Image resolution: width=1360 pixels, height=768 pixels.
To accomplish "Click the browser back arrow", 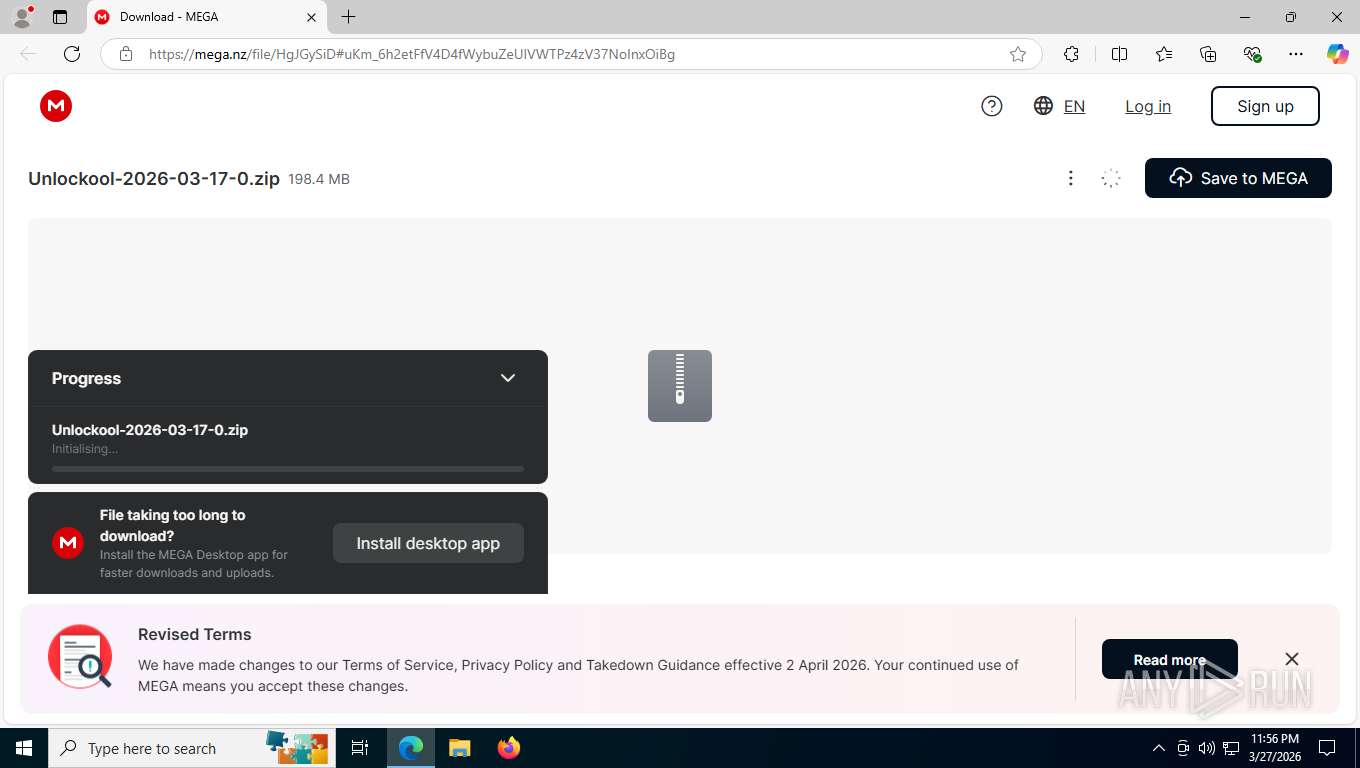I will click(28, 54).
